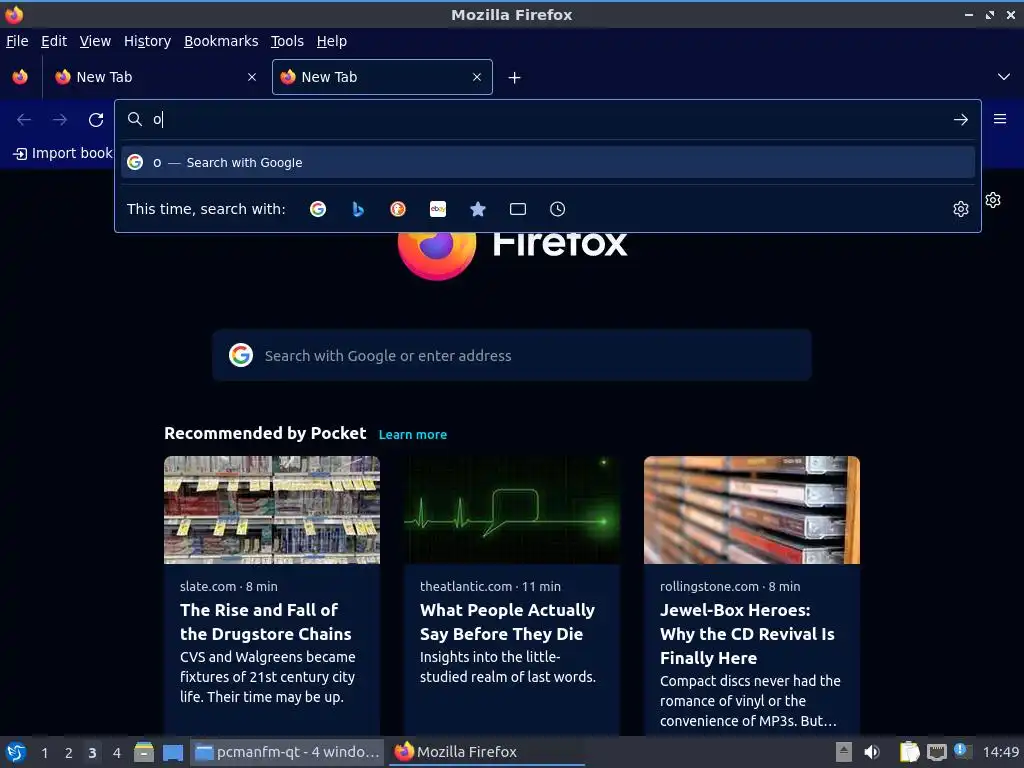Click the removable media eject tray icon

844,752
